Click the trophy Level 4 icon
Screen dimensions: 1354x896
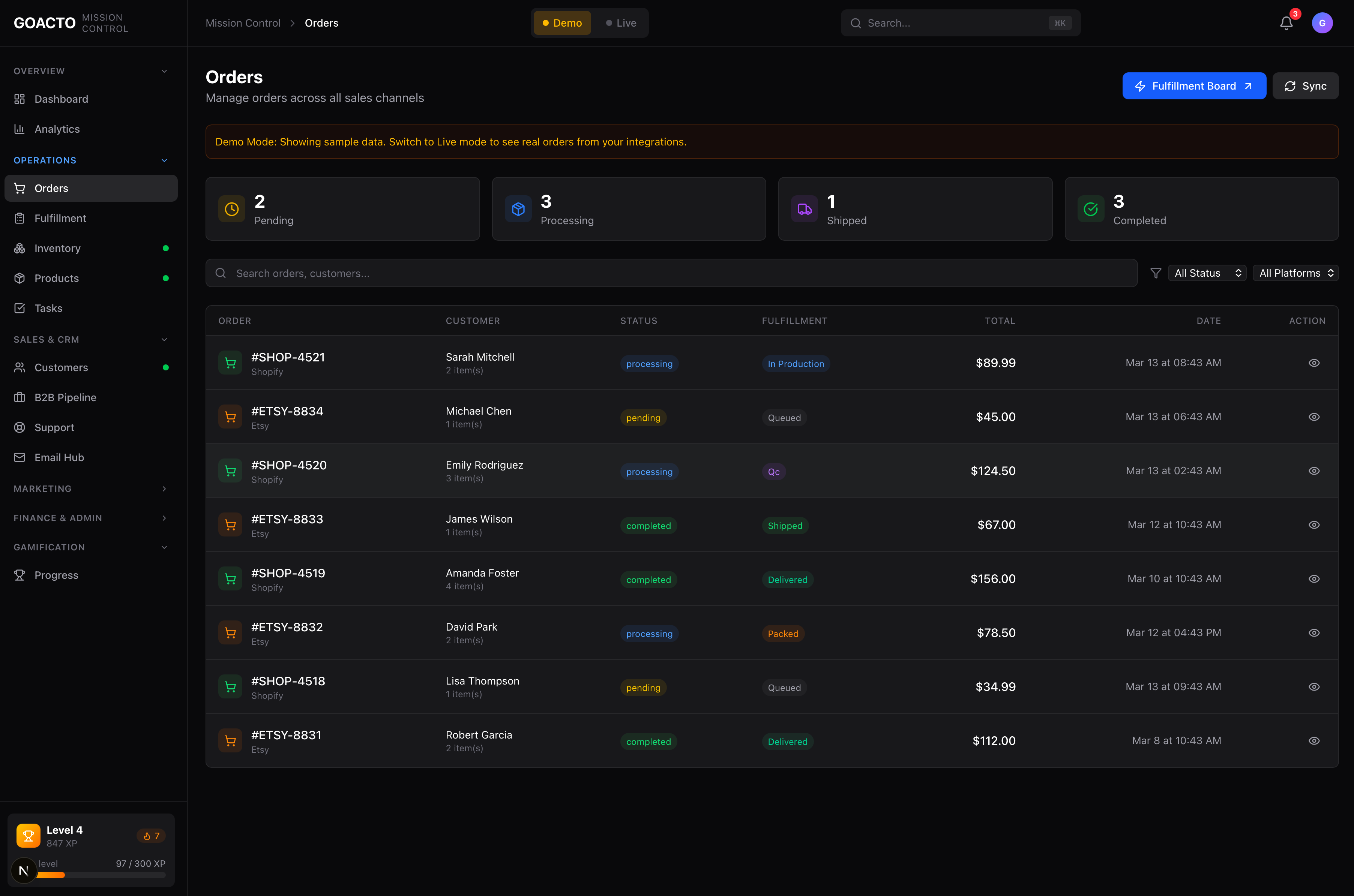pyautogui.click(x=28, y=835)
